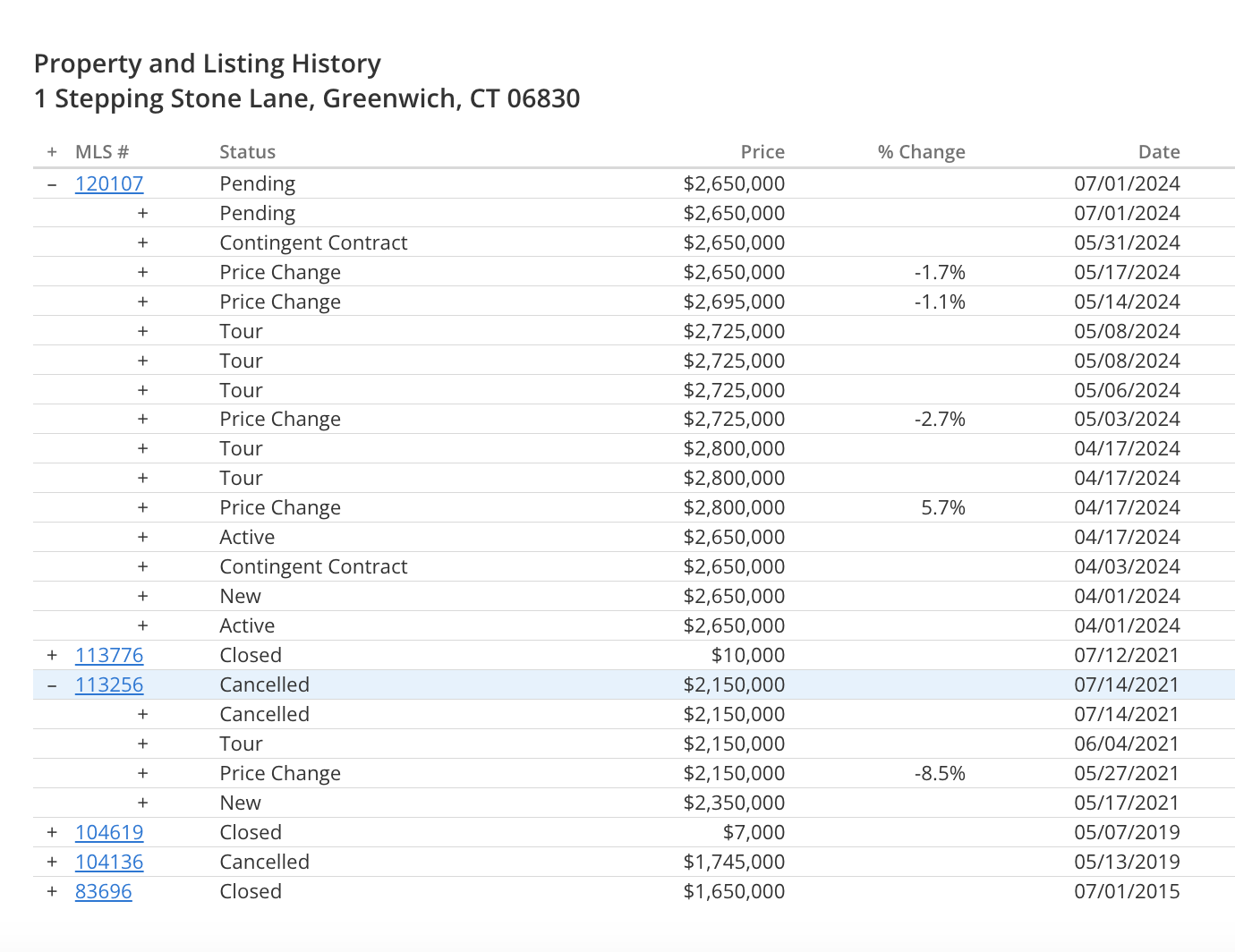Expand the 104619 Closed listing

pos(52,832)
